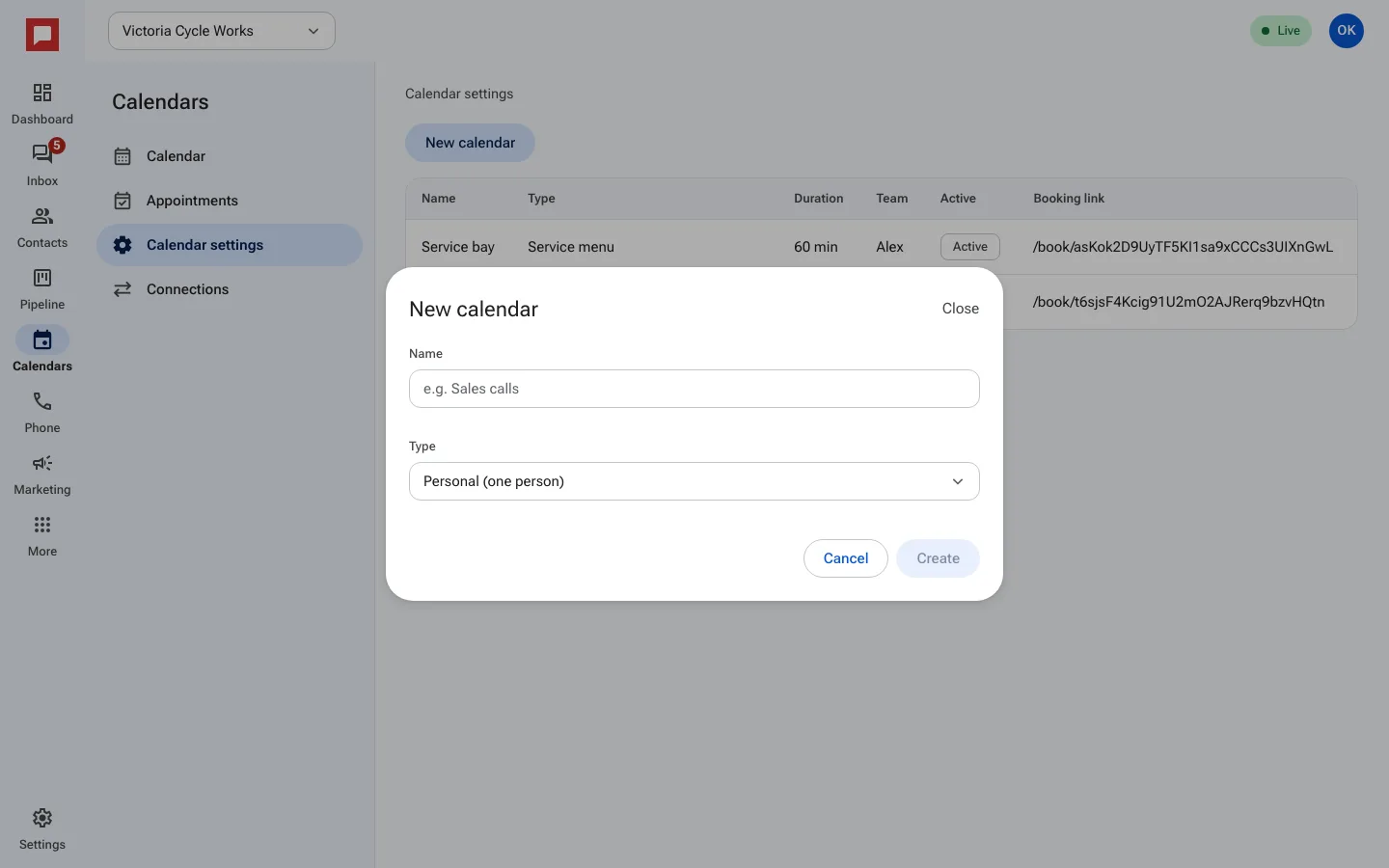This screenshot has width=1389, height=868.
Task: Click the New calendar button
Action: point(470,143)
